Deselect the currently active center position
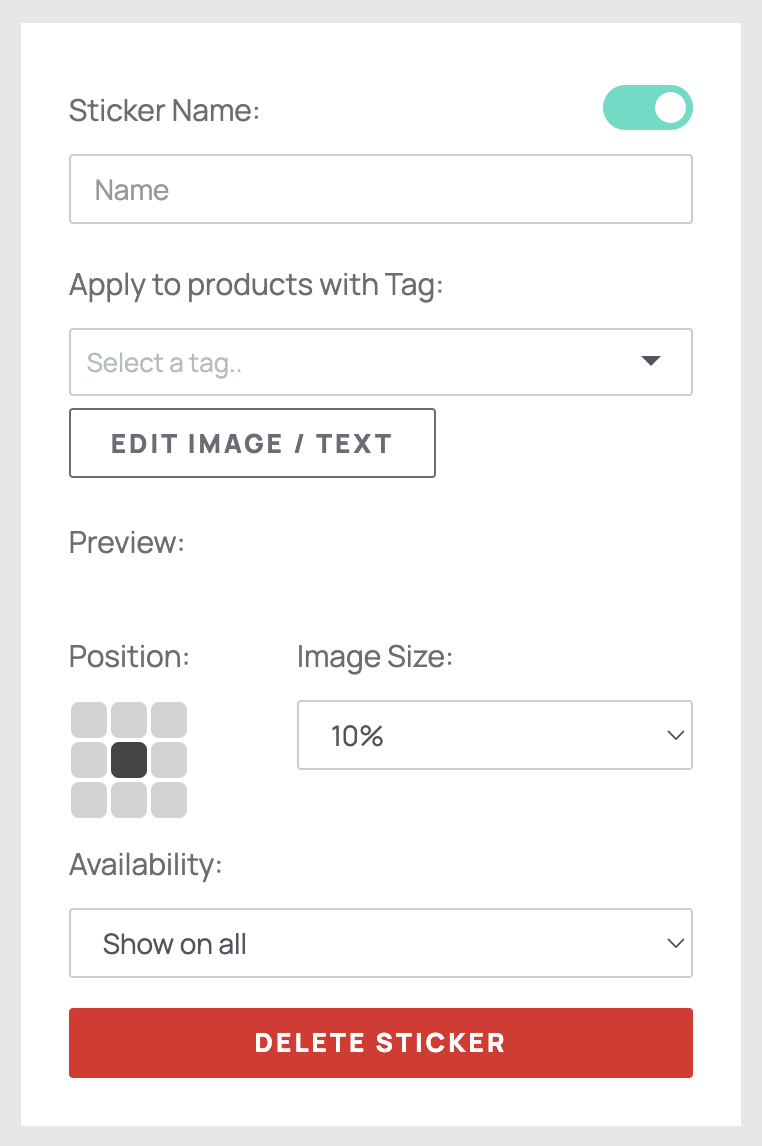 [x=129, y=759]
